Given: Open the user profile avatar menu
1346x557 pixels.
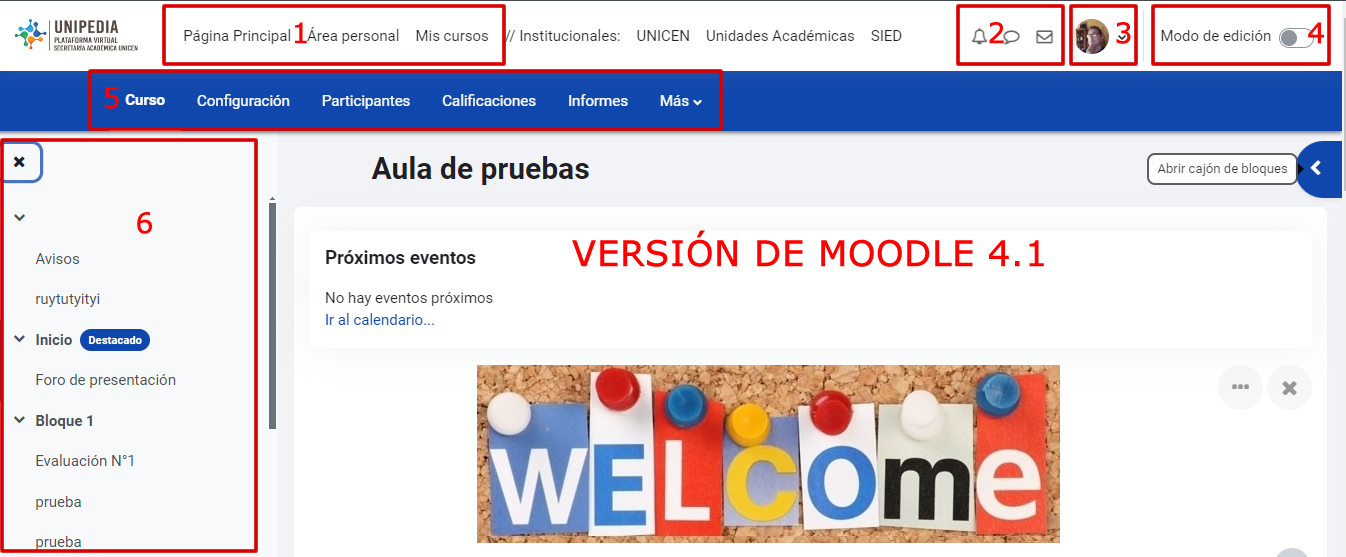Looking at the screenshot, I should pyautogui.click(x=1092, y=37).
